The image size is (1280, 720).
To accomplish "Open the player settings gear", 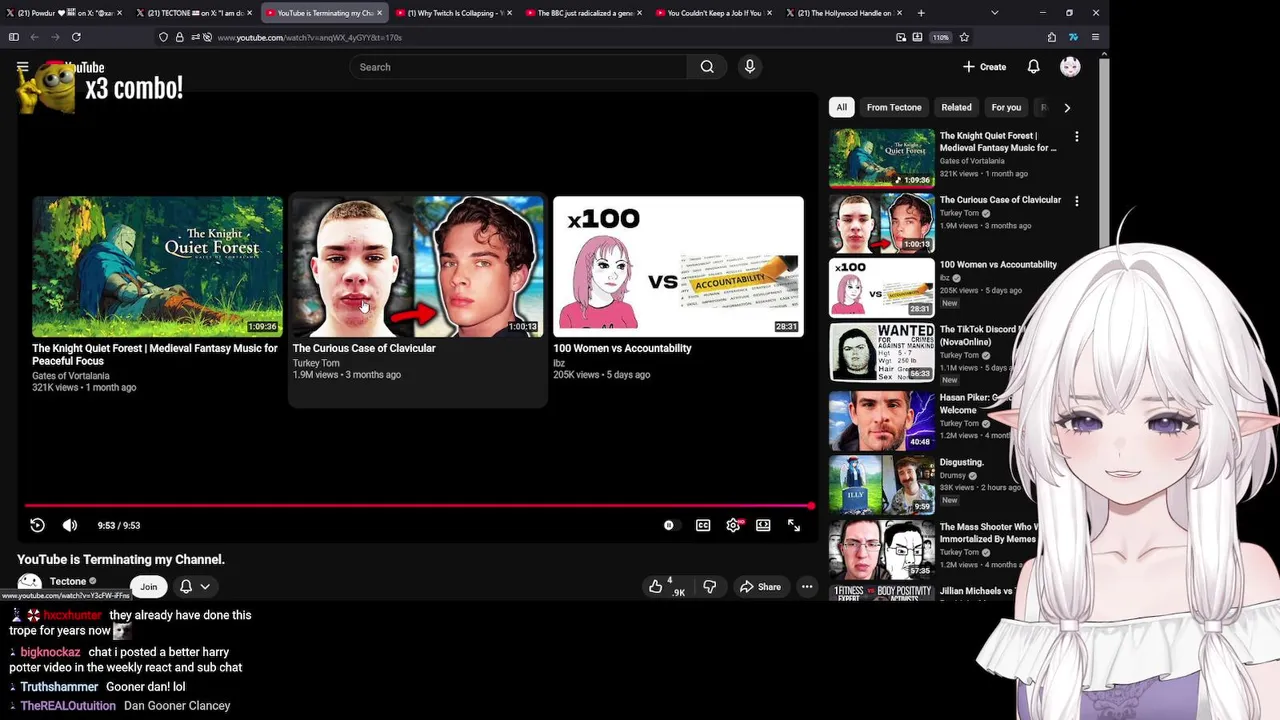I will 733,525.
